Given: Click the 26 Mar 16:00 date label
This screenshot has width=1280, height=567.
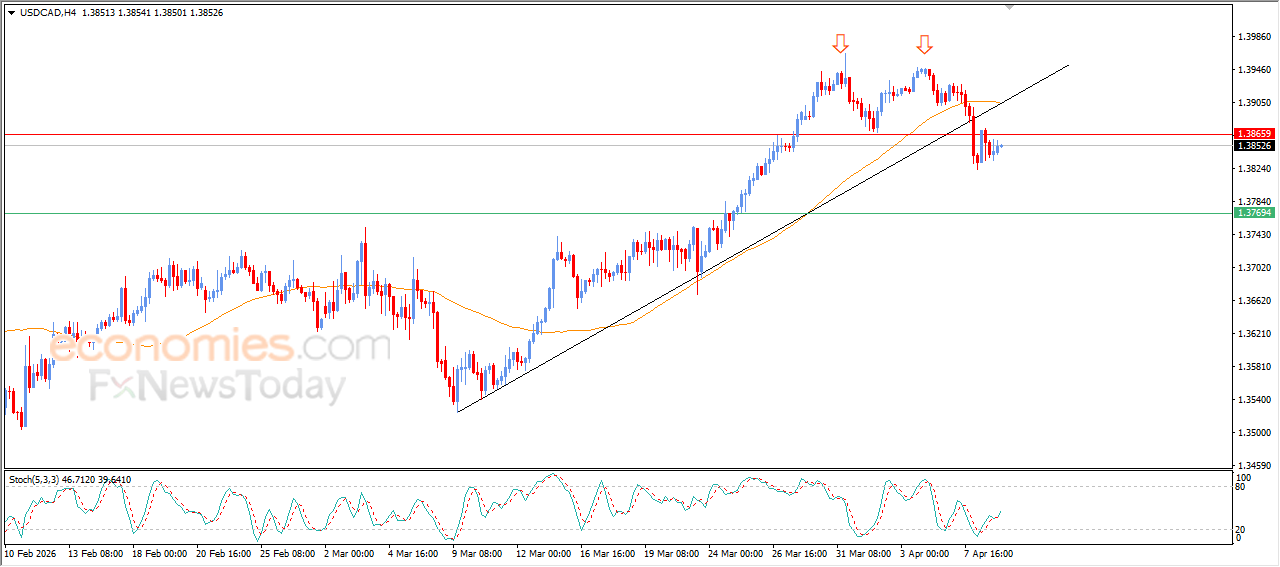Looking at the screenshot, I should coord(797,552).
